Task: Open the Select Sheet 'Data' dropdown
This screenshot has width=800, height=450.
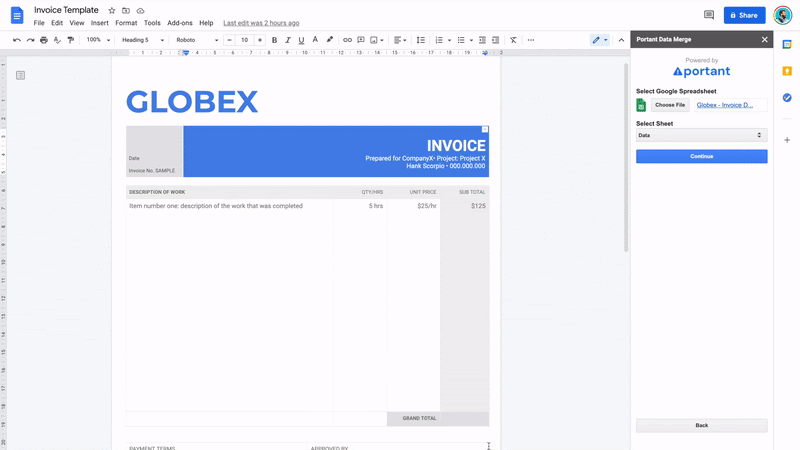Action: pos(702,135)
